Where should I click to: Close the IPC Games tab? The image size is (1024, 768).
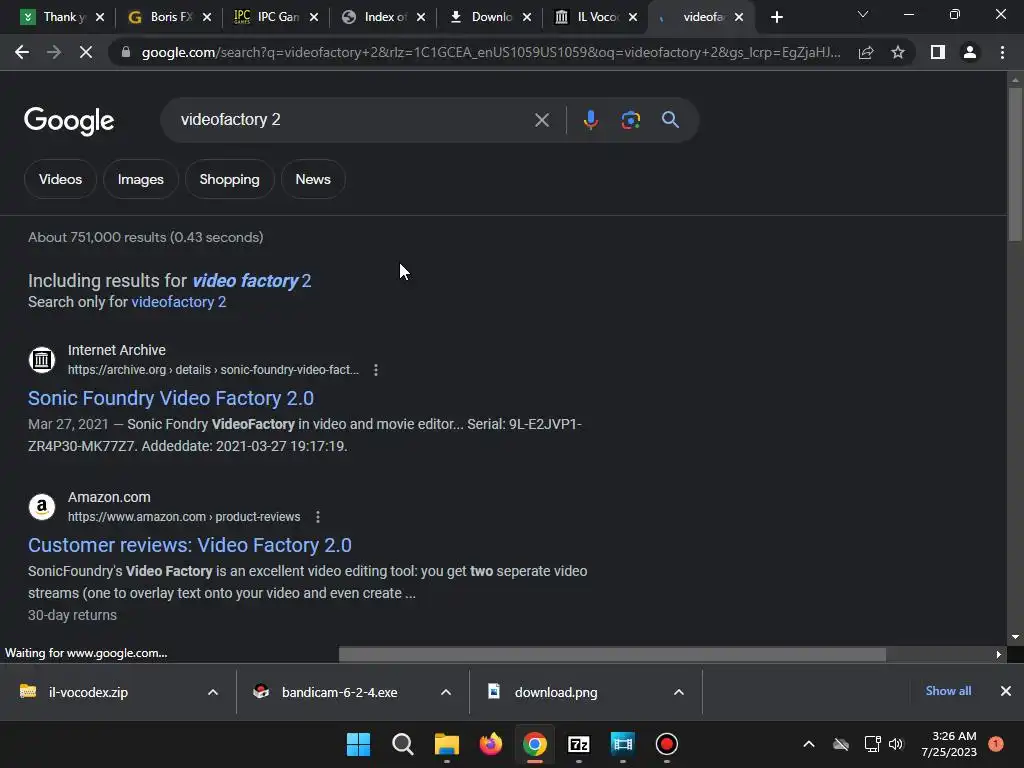click(x=314, y=18)
